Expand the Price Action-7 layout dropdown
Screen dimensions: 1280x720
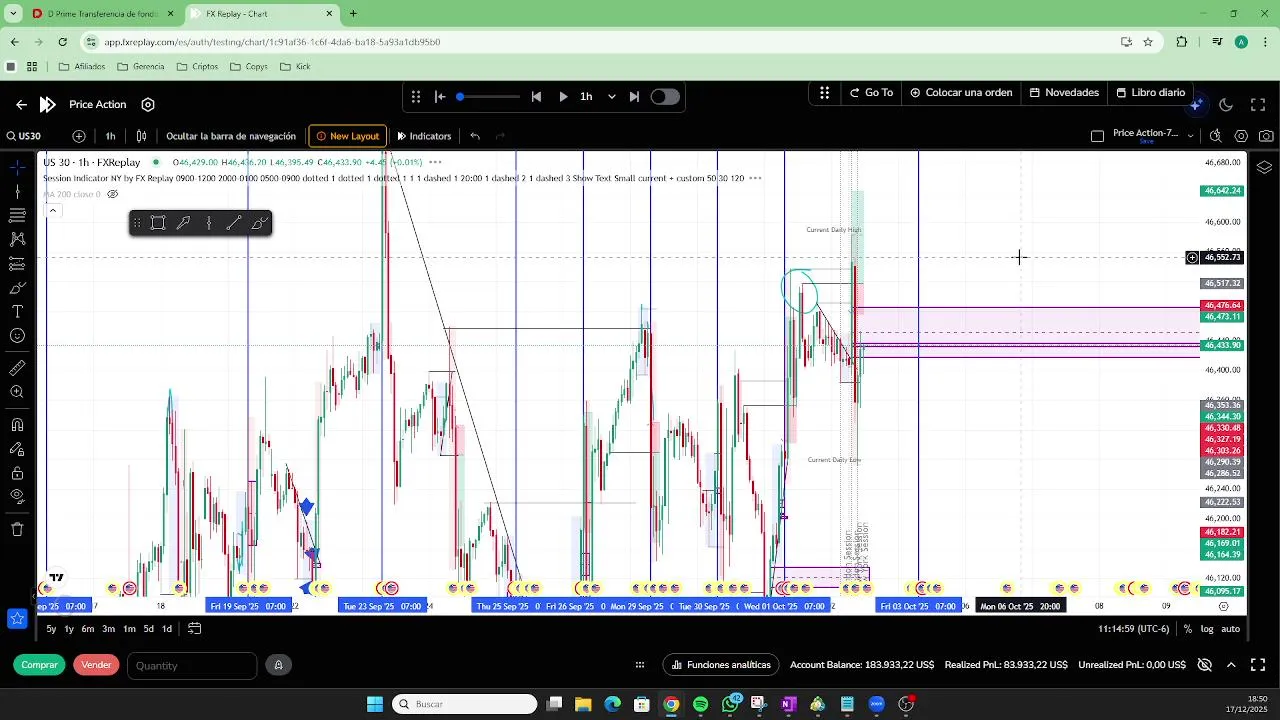1190,136
